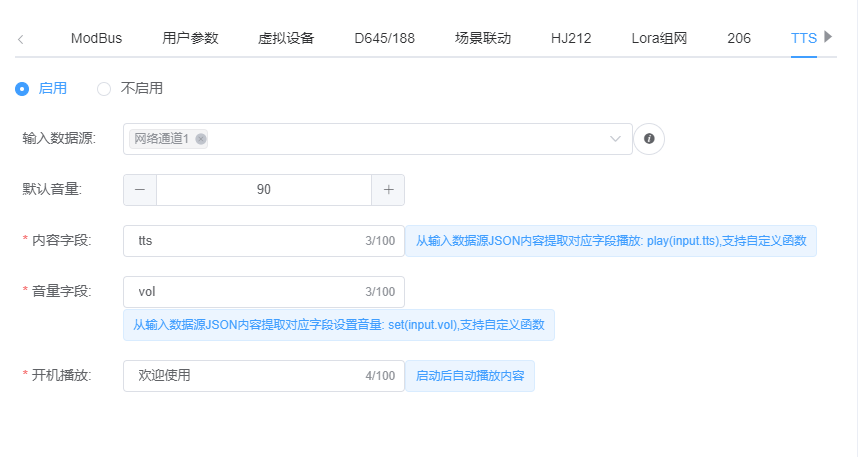Switch to the 虚拟设备 tab
This screenshot has height=457, width=858.
coord(286,38)
